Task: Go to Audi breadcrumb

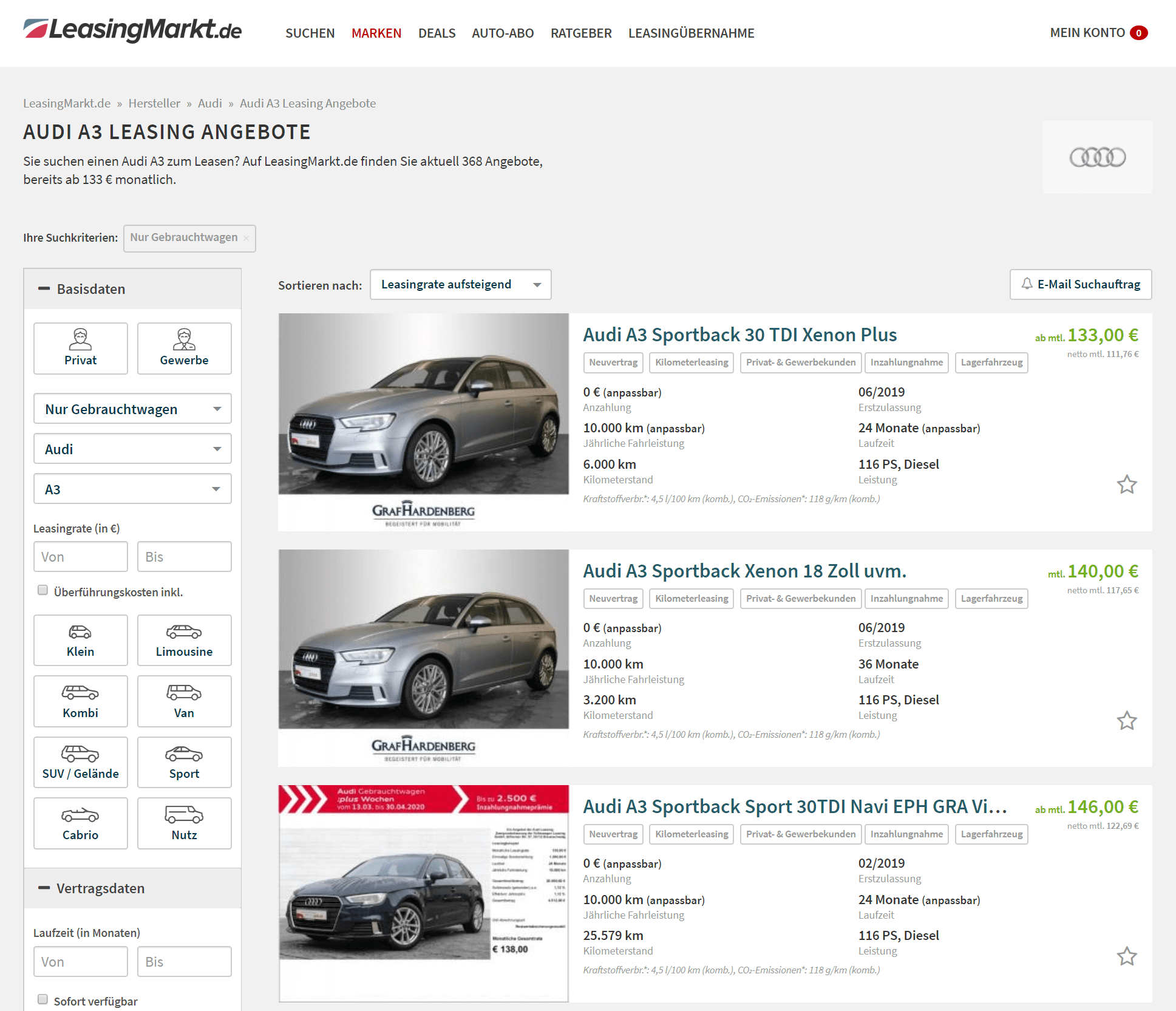Action: tap(210, 103)
